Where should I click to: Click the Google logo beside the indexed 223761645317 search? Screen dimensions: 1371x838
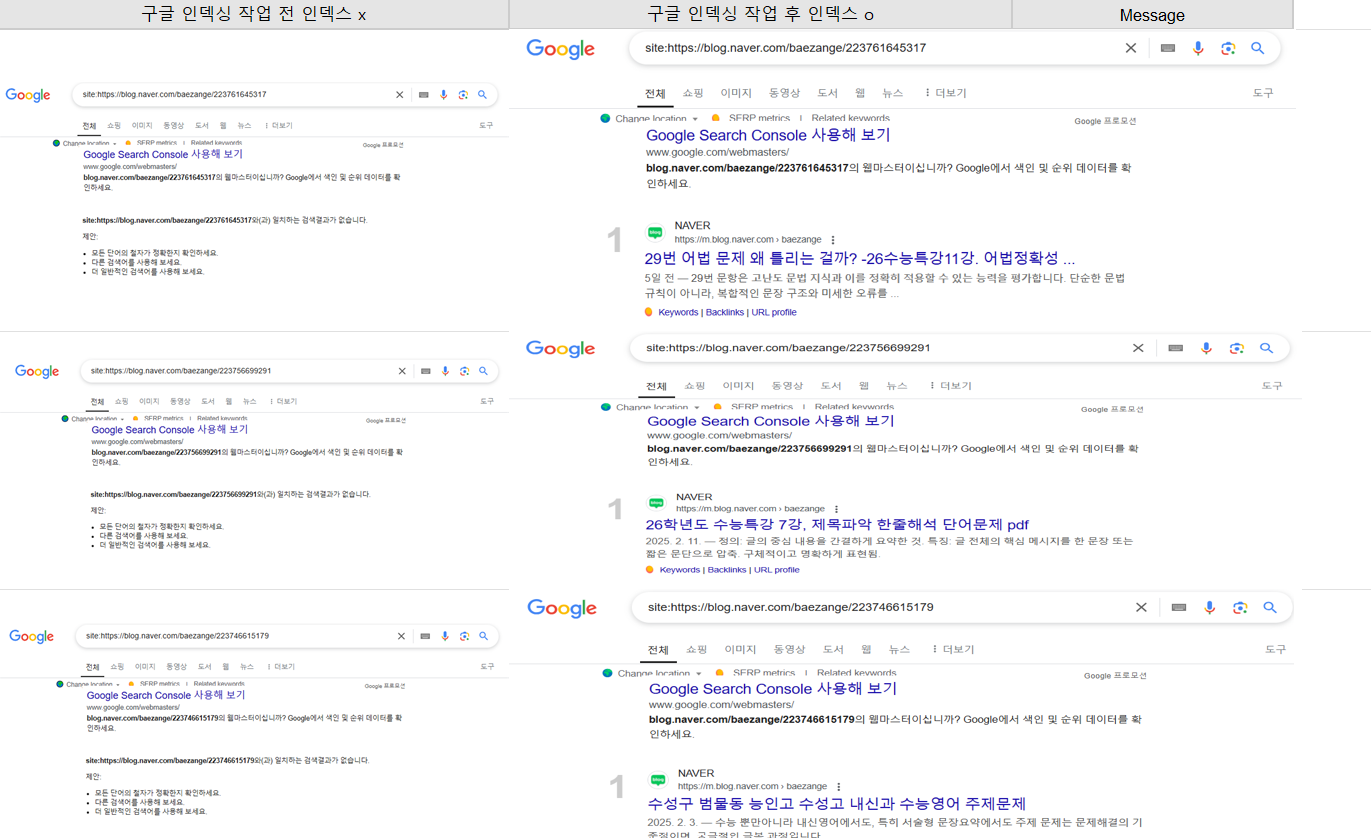click(x=560, y=49)
